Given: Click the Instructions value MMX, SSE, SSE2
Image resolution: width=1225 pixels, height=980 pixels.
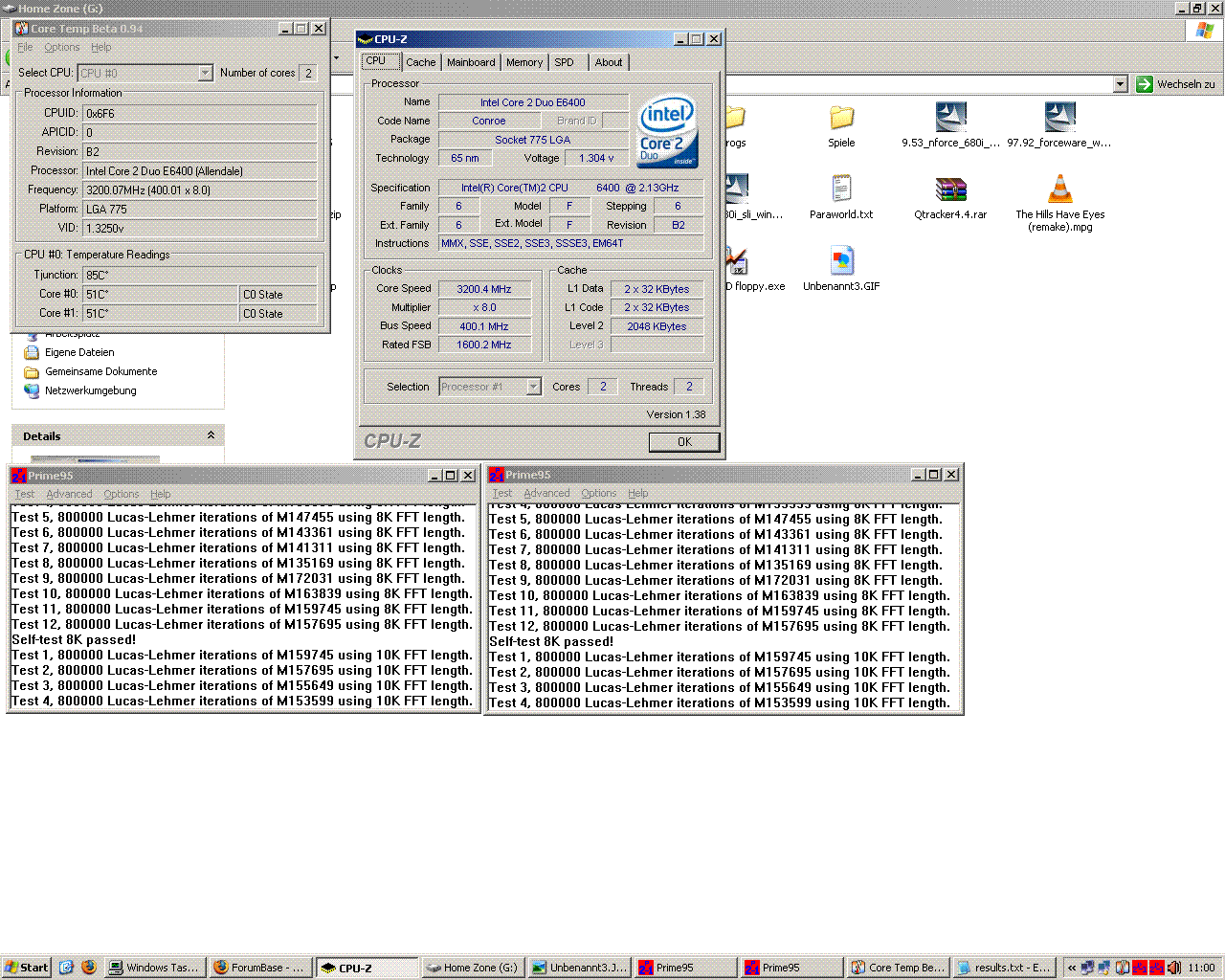Looking at the screenshot, I should (571, 243).
